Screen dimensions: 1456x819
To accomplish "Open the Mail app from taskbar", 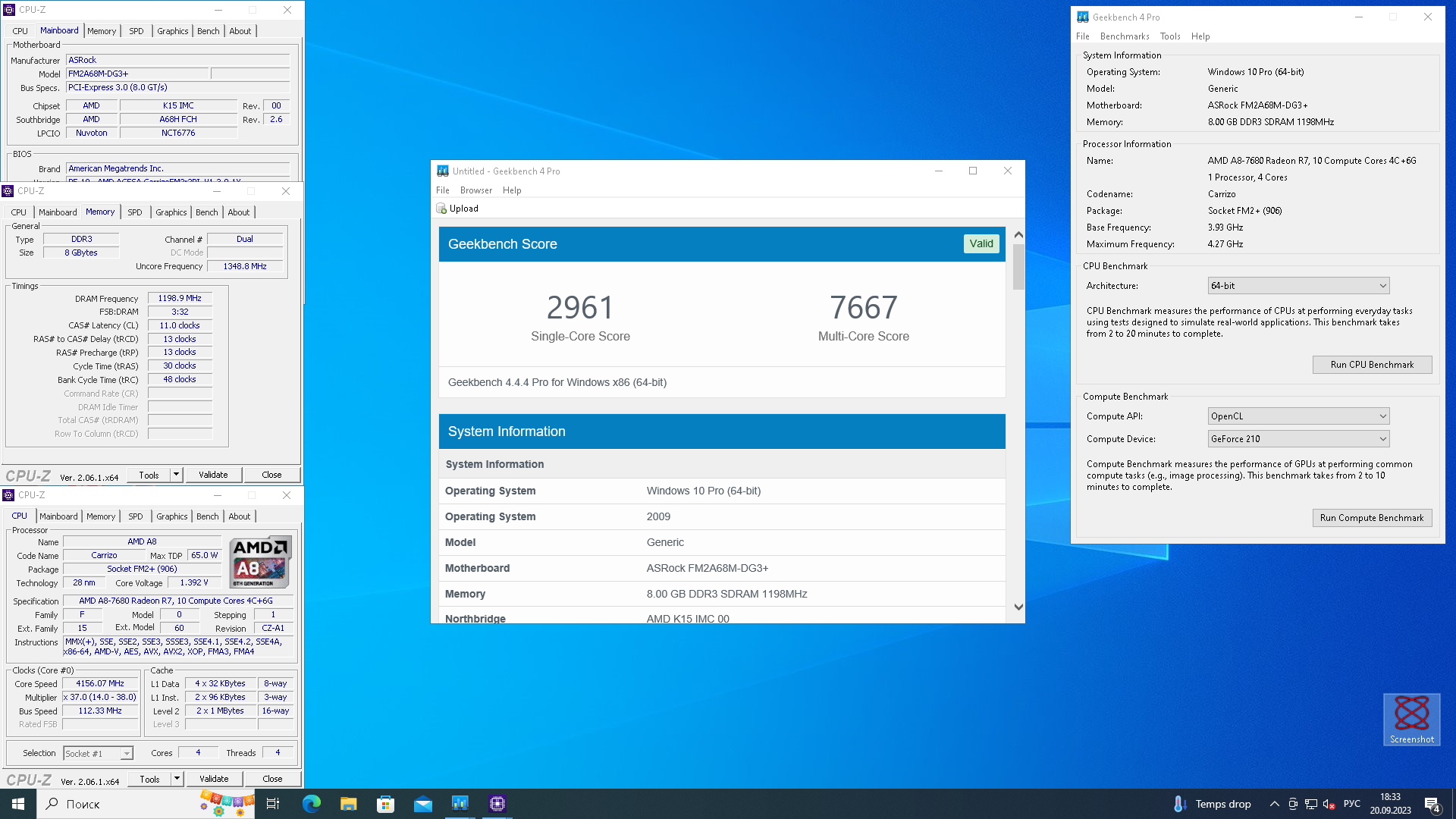I will point(422,804).
